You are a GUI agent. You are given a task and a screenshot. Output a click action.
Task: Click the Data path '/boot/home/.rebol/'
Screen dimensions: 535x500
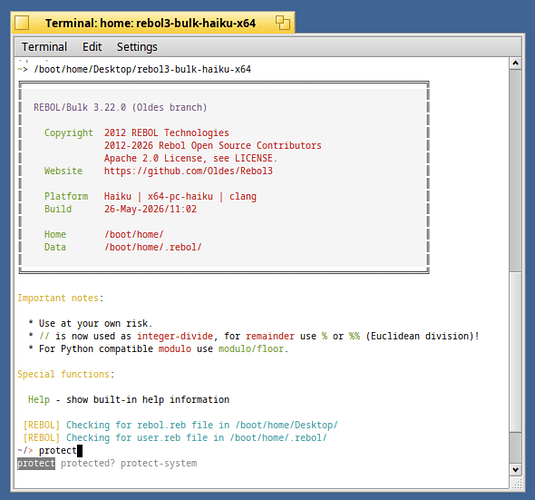(x=153, y=247)
